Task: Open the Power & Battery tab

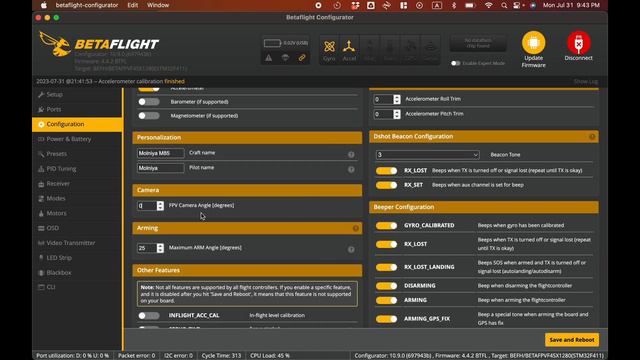Action: coord(77,139)
